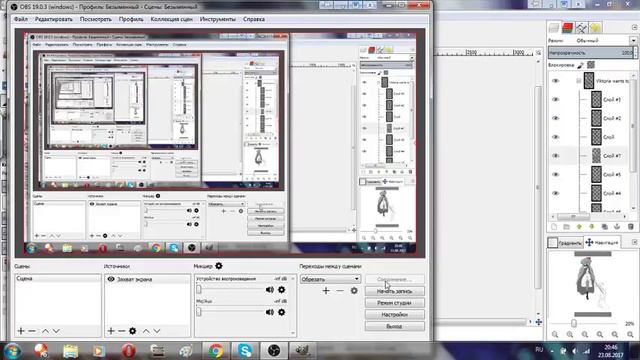Open the transition properties gear
This screenshot has height=360, width=640.
point(354,291)
